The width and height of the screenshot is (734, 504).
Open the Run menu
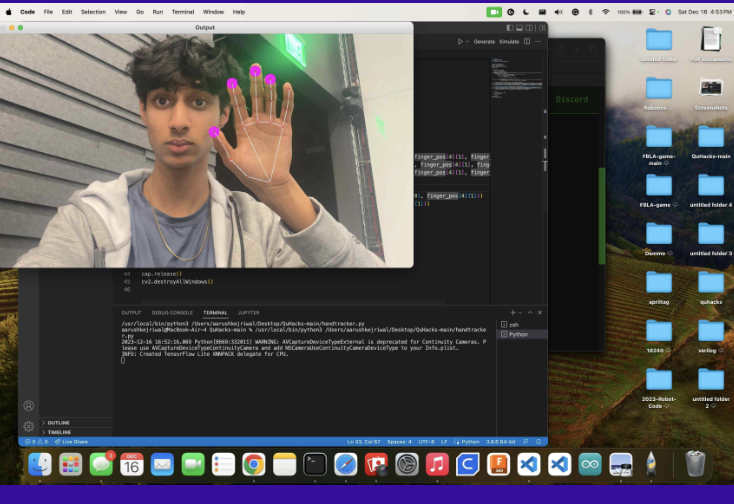158,12
